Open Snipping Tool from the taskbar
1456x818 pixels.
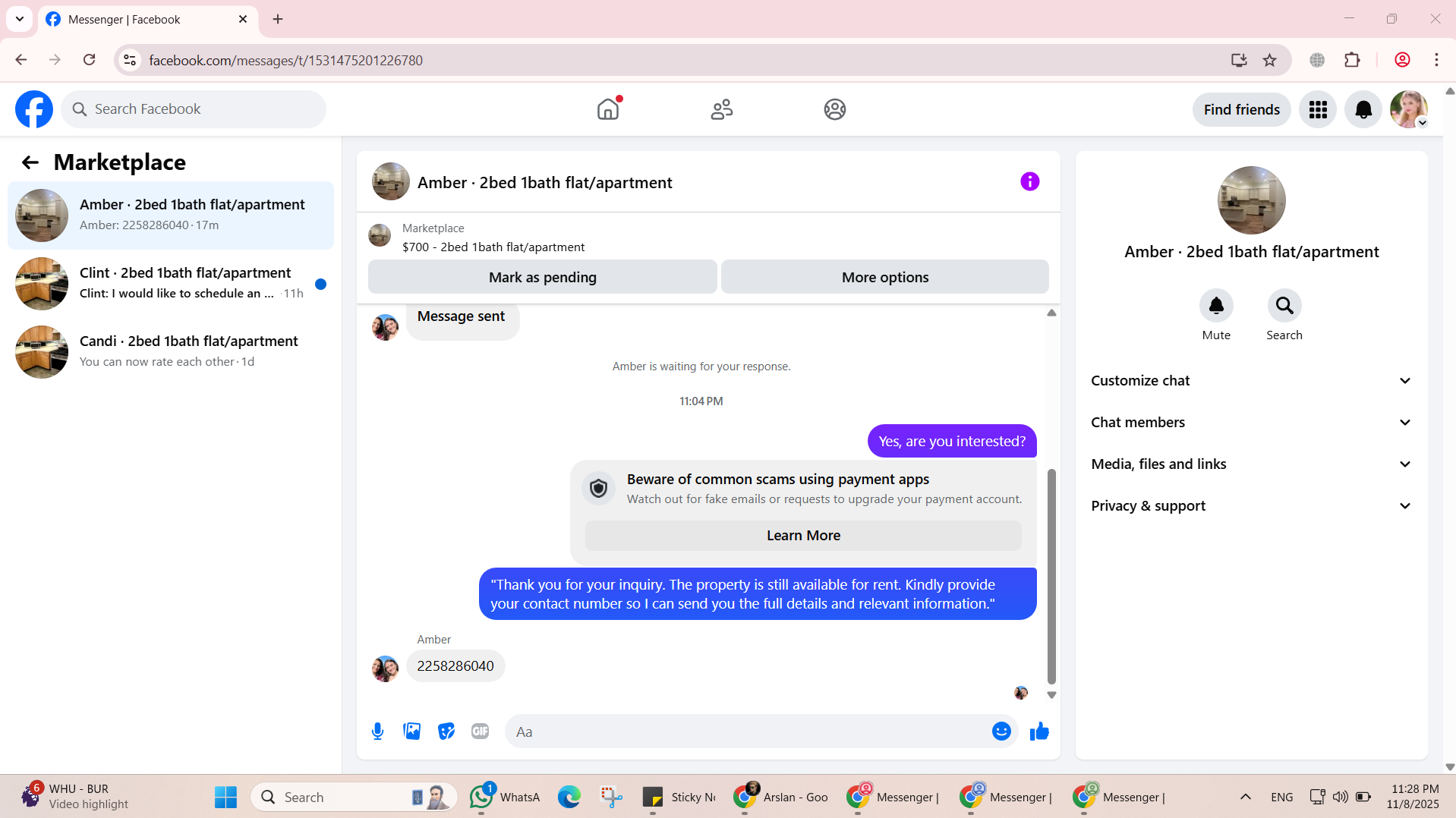click(612, 798)
